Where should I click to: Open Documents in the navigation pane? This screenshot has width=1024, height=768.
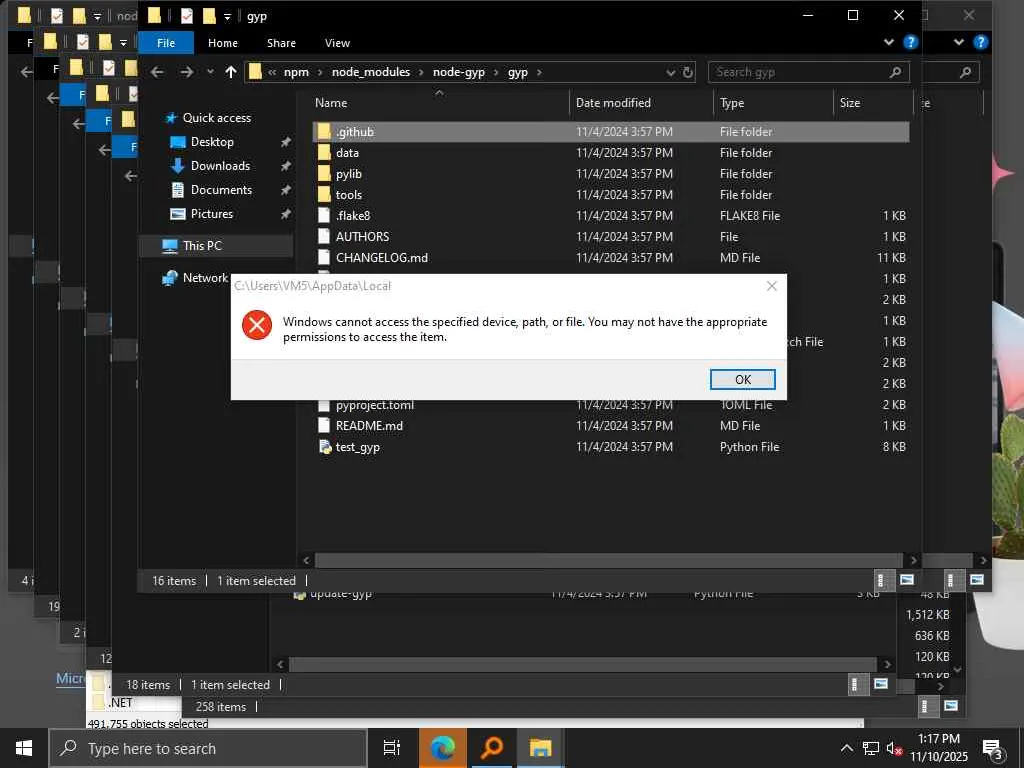pos(221,190)
